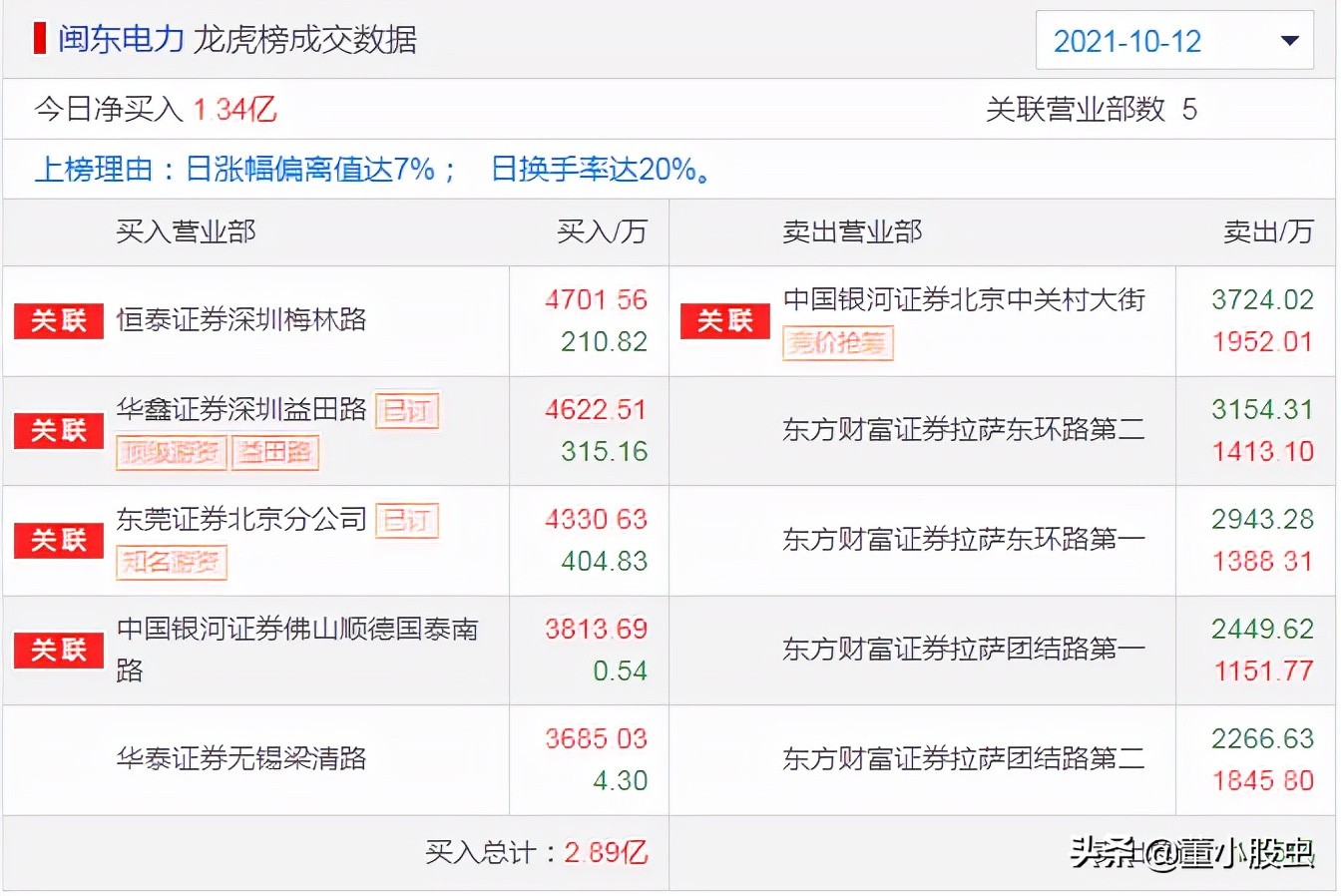Click the 关联 badge beside 华鑫证券深圳益田路
Image resolution: width=1341 pixels, height=896 pixels.
point(59,431)
